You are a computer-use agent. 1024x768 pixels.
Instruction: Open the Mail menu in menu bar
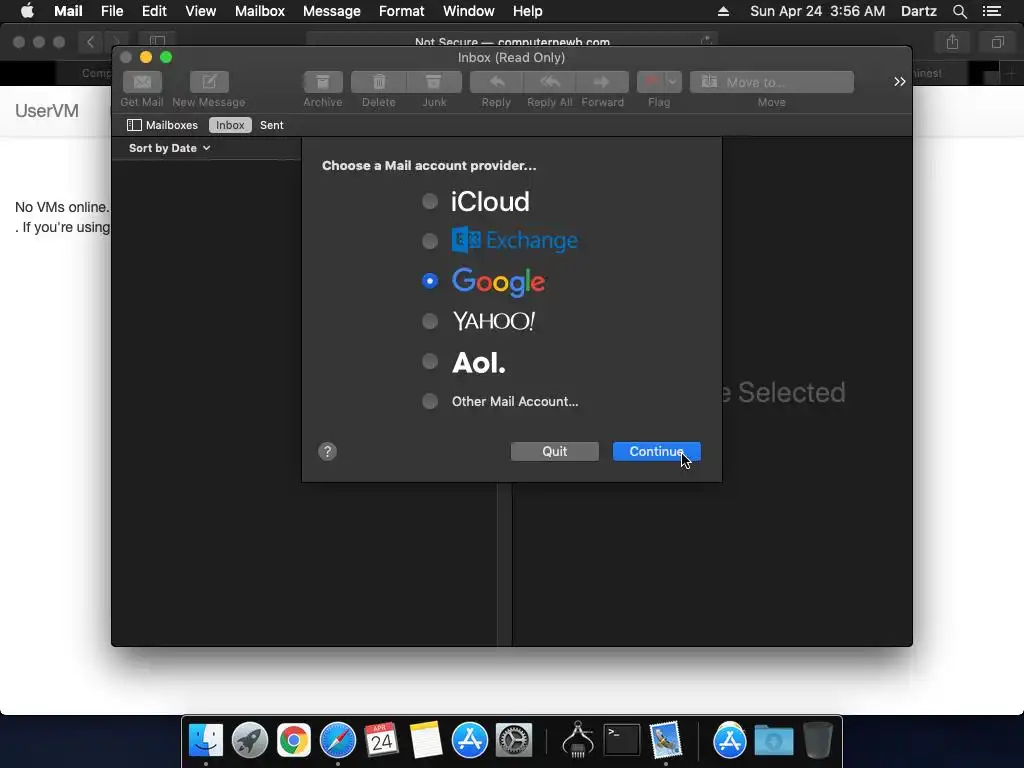pyautogui.click(x=68, y=11)
